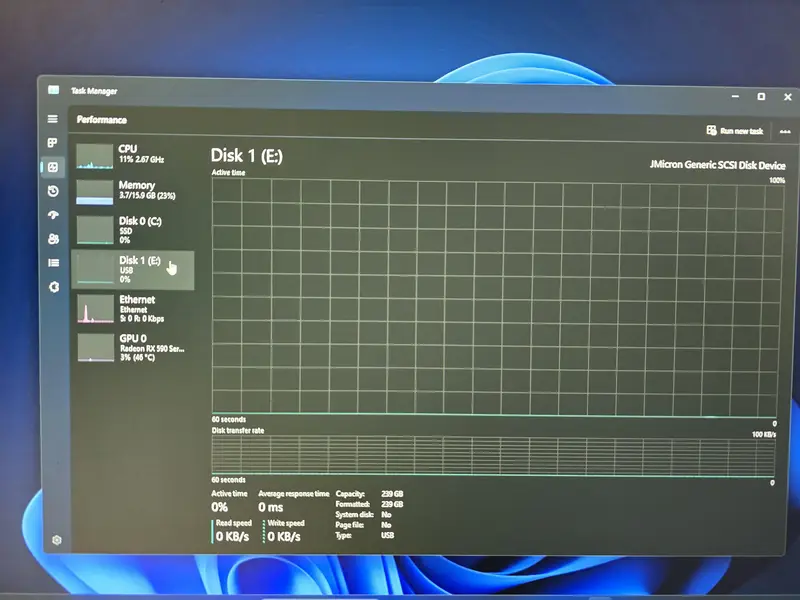
Task: Click the Task Manager app icon in title bar
Action: click(54, 90)
